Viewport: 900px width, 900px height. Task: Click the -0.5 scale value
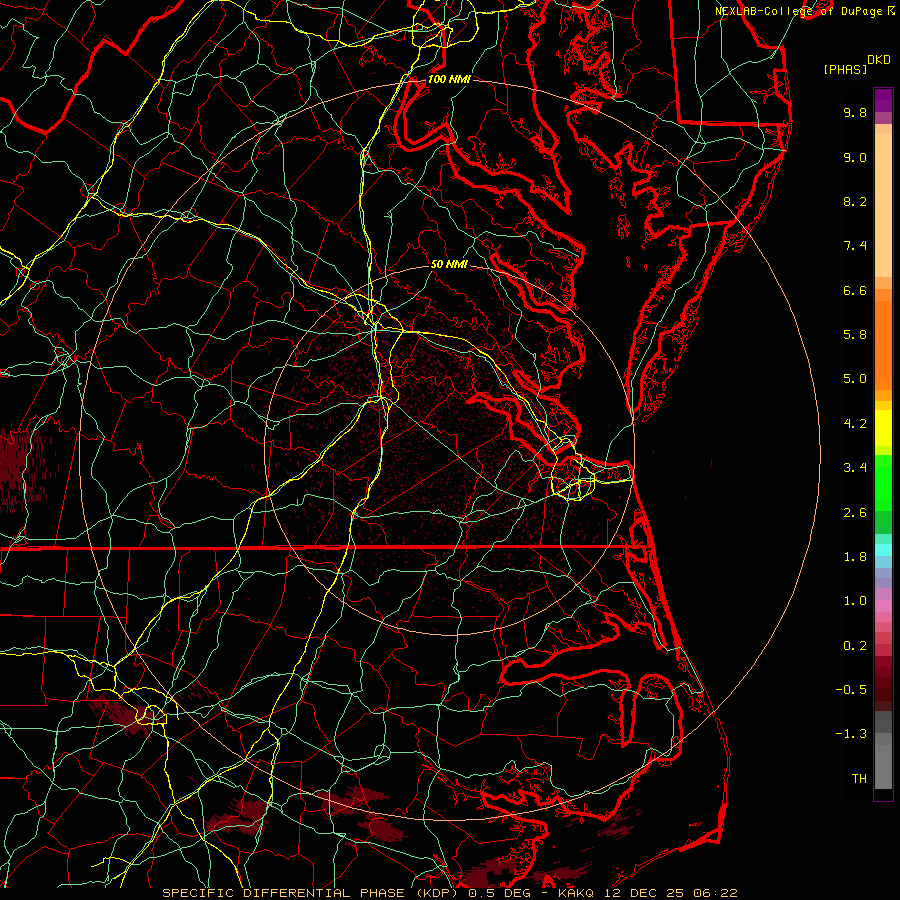(x=851, y=690)
